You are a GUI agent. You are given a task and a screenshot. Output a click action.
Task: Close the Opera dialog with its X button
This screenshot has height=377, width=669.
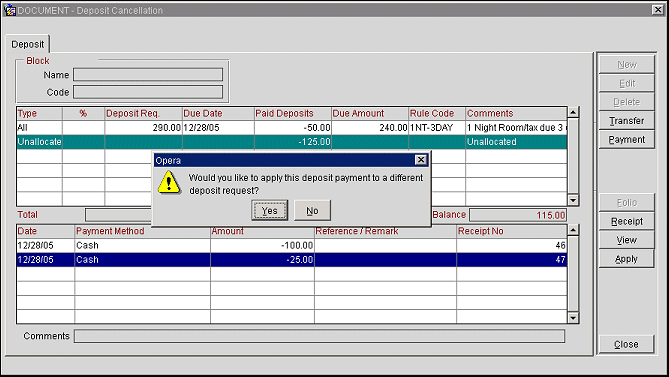[x=421, y=160]
